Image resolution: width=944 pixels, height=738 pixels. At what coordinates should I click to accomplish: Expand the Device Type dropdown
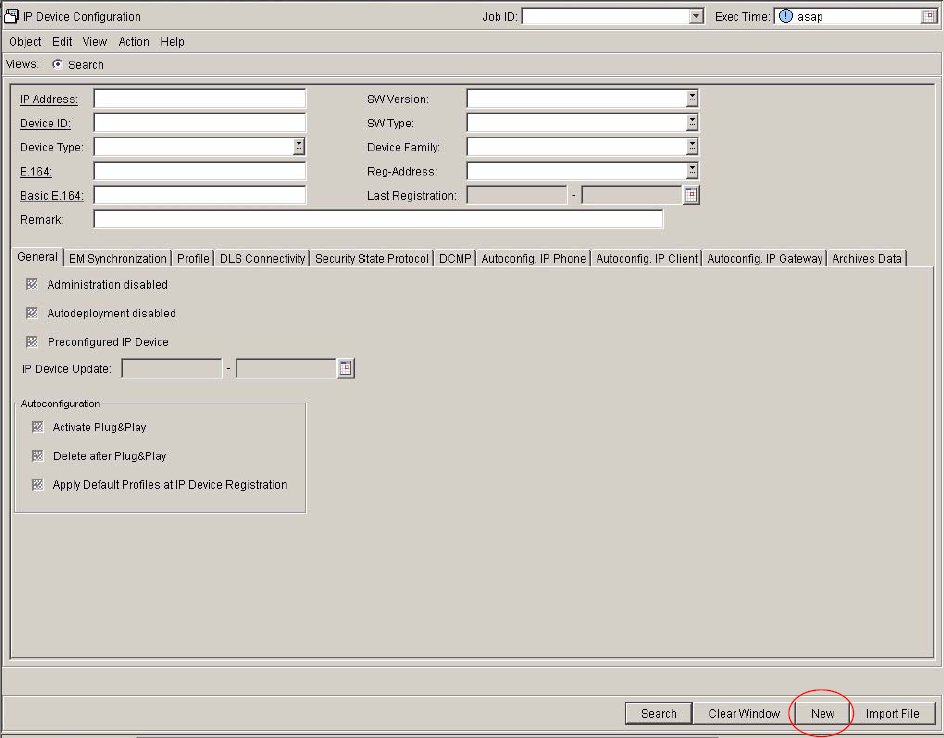[299, 146]
